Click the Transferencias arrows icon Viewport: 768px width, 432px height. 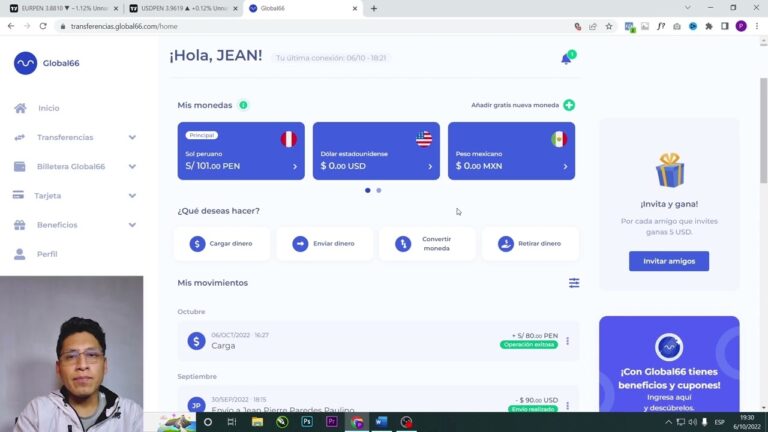pyautogui.click(x=20, y=137)
